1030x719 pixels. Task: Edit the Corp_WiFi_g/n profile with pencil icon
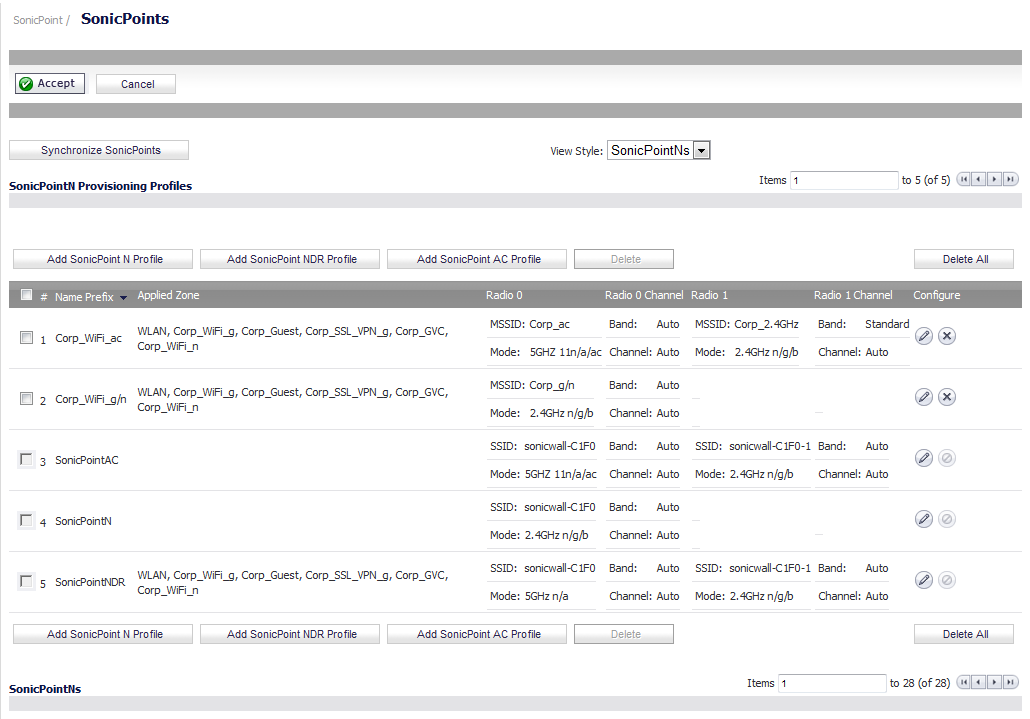tap(924, 397)
